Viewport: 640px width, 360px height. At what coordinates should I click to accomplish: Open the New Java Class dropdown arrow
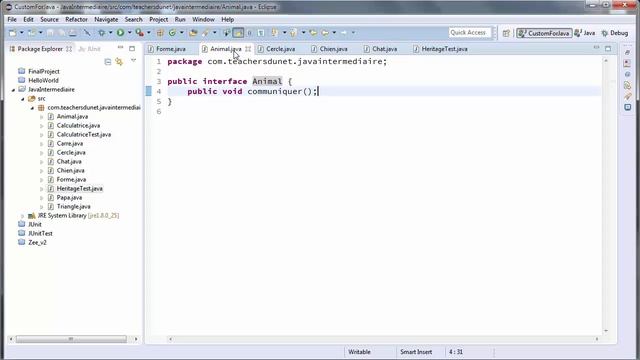coord(181,33)
